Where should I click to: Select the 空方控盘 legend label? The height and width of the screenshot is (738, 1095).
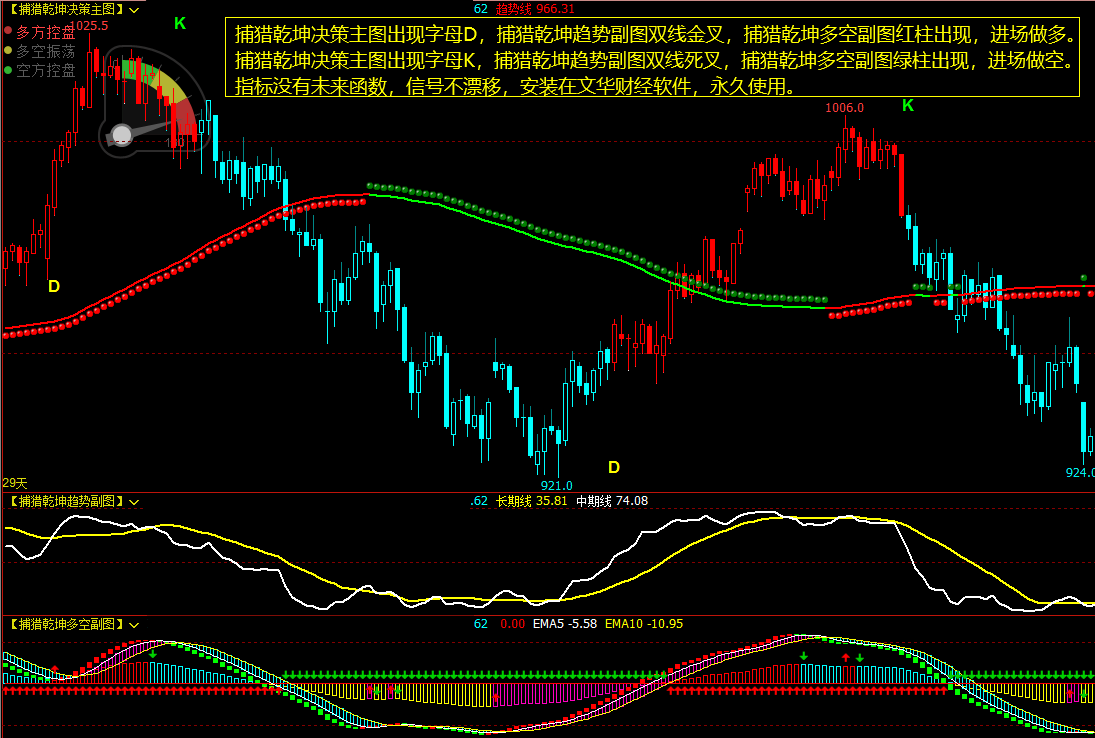(x=46, y=70)
